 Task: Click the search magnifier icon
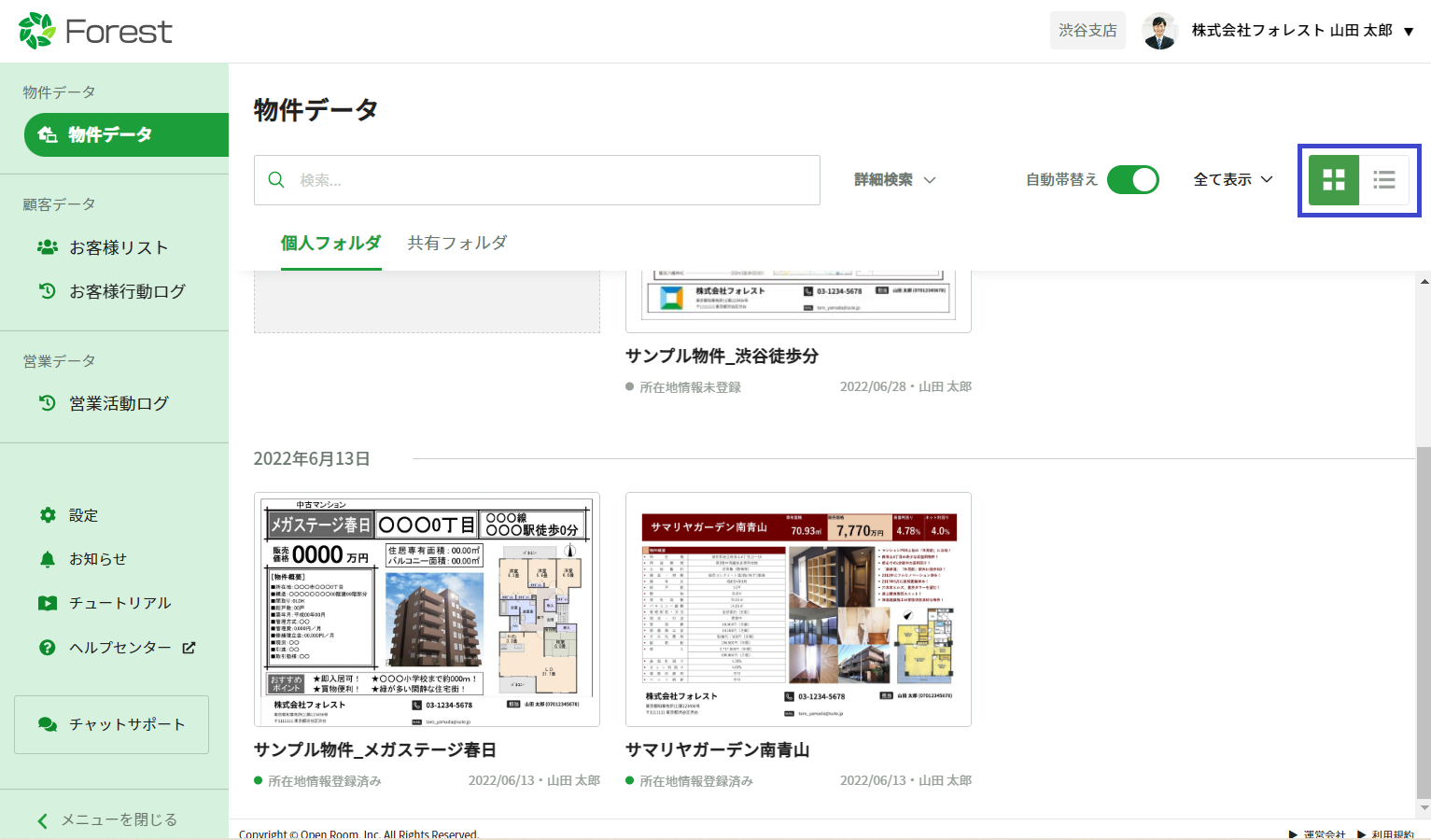point(276,180)
